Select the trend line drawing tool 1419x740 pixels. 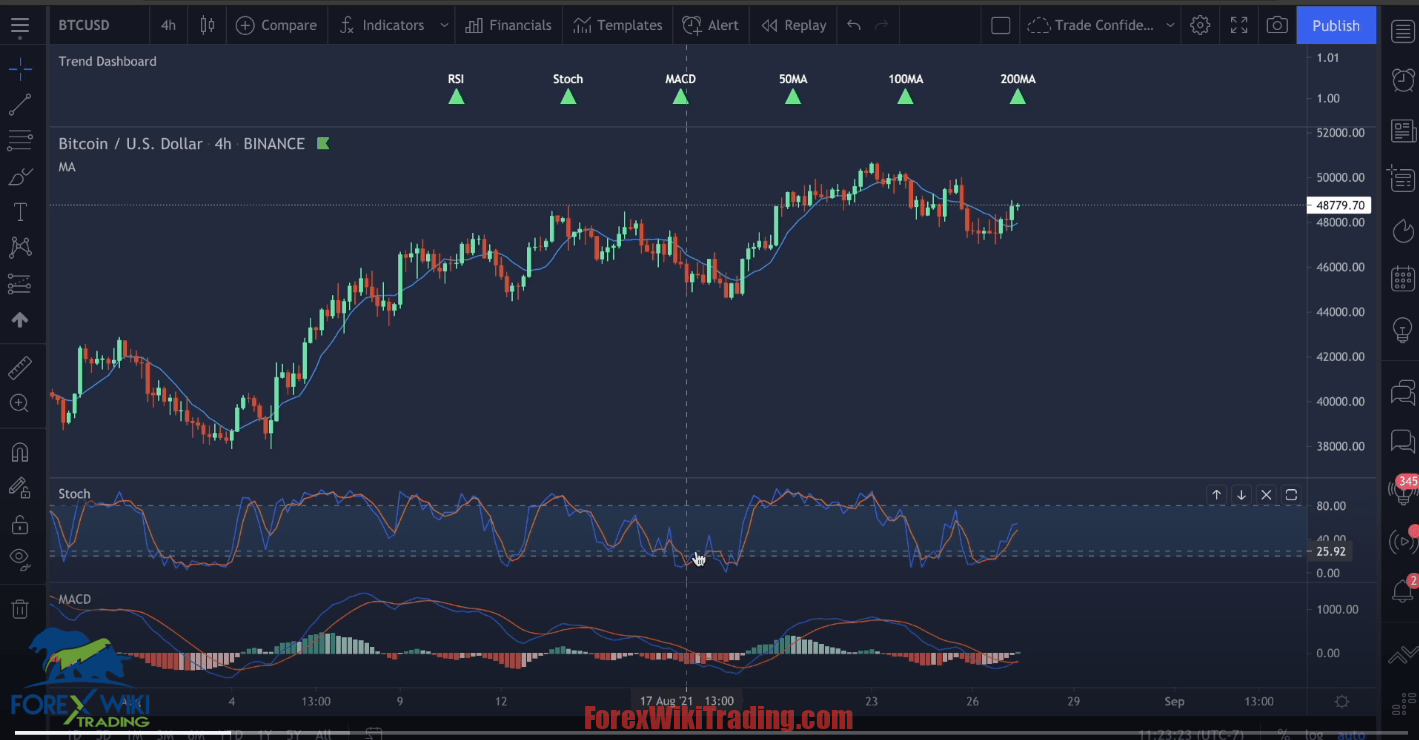[x=20, y=104]
